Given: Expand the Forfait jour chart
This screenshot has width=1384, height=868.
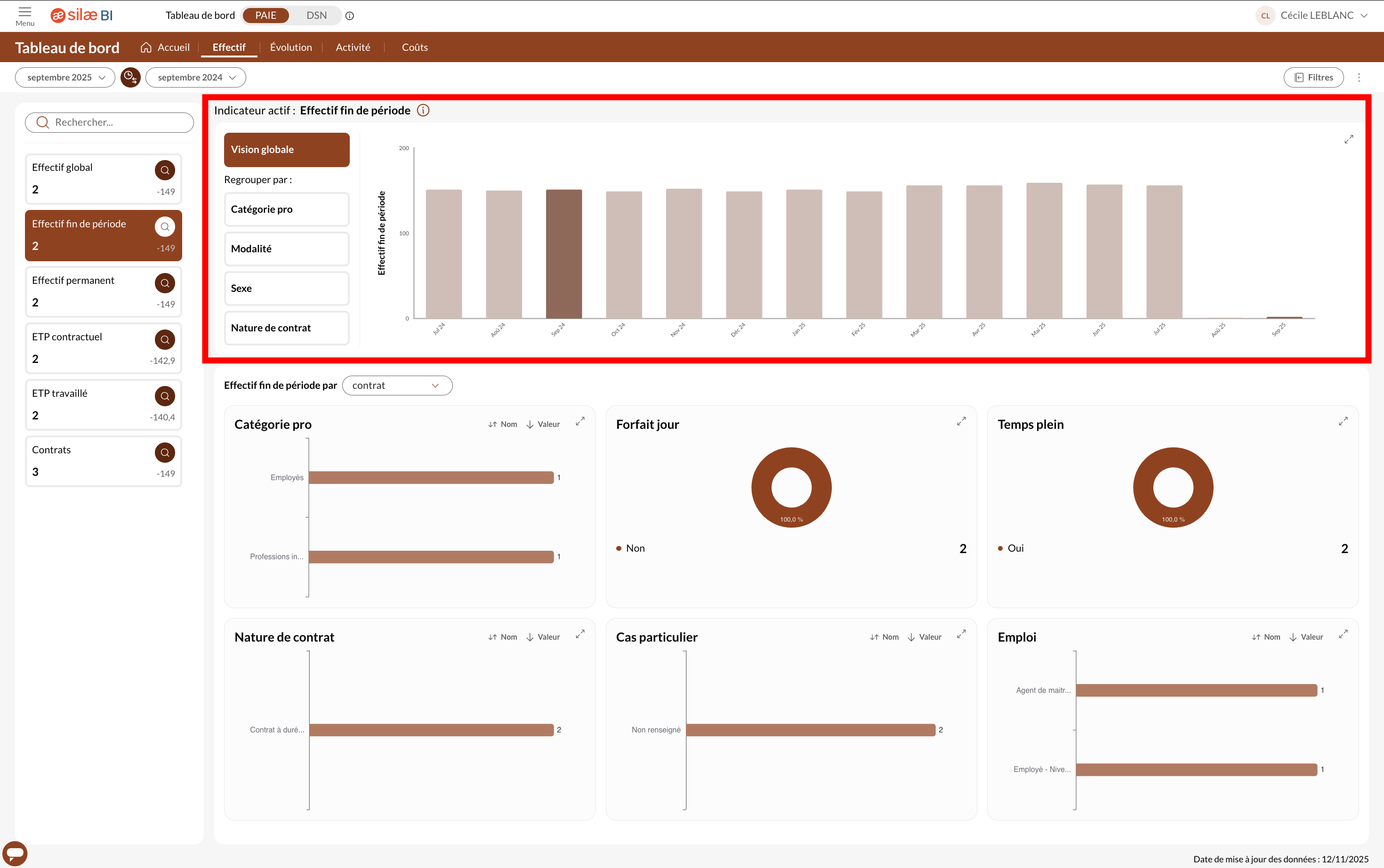Looking at the screenshot, I should (961, 422).
